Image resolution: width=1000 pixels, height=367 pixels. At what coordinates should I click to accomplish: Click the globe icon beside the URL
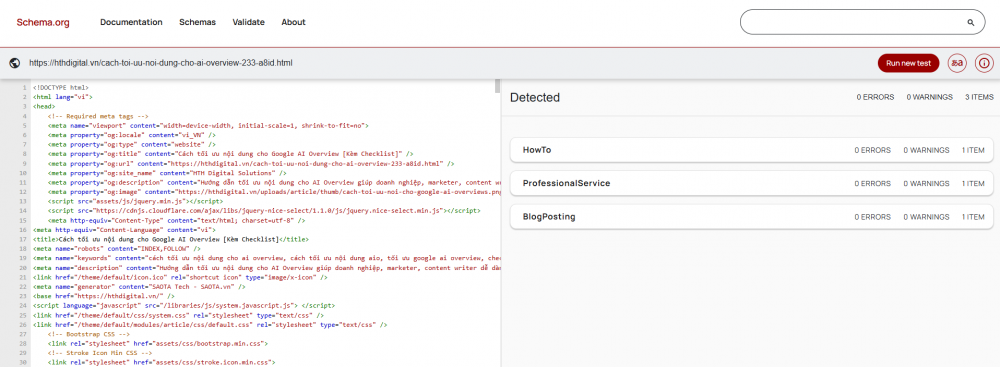[x=15, y=63]
